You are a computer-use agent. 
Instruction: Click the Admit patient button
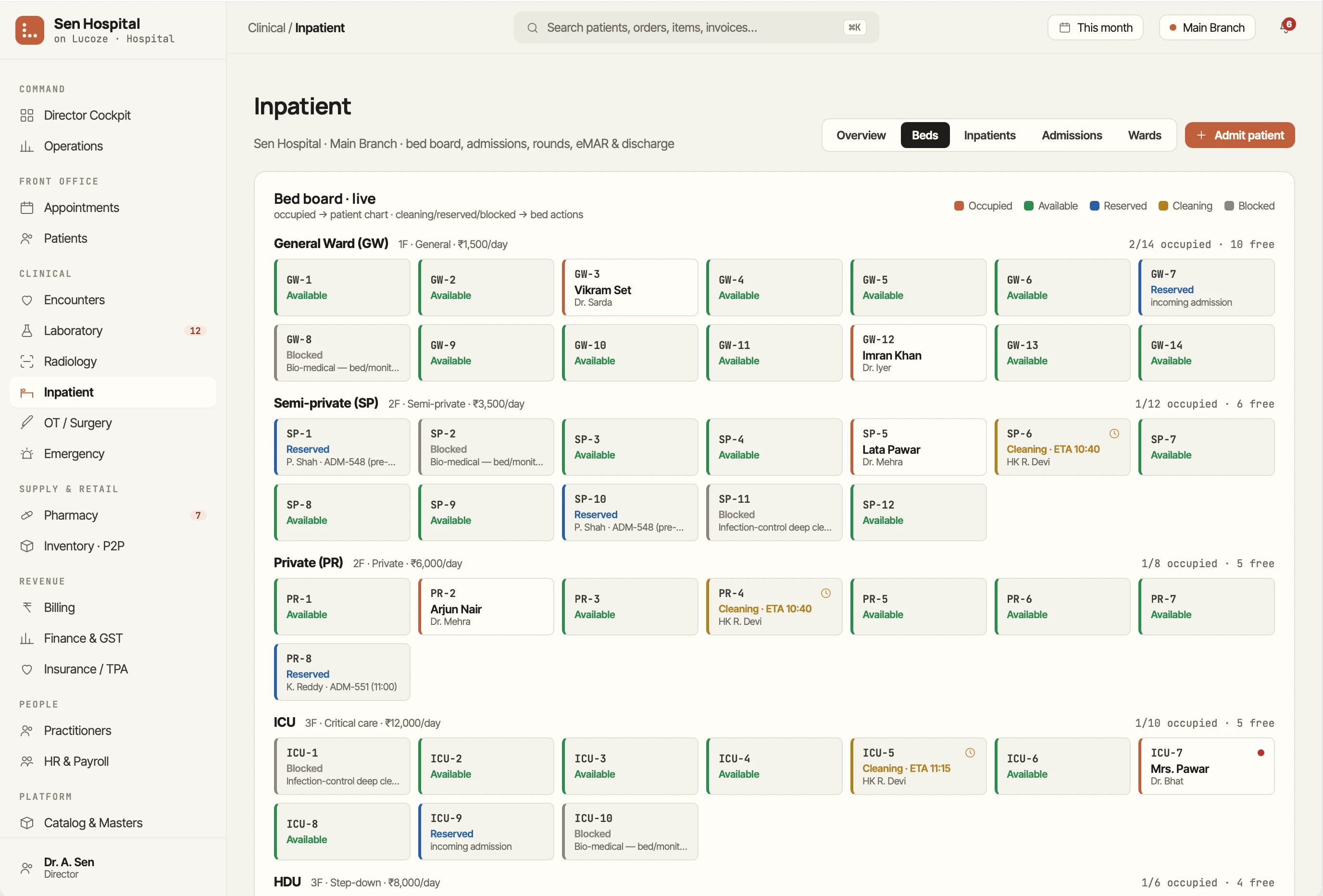(1240, 135)
